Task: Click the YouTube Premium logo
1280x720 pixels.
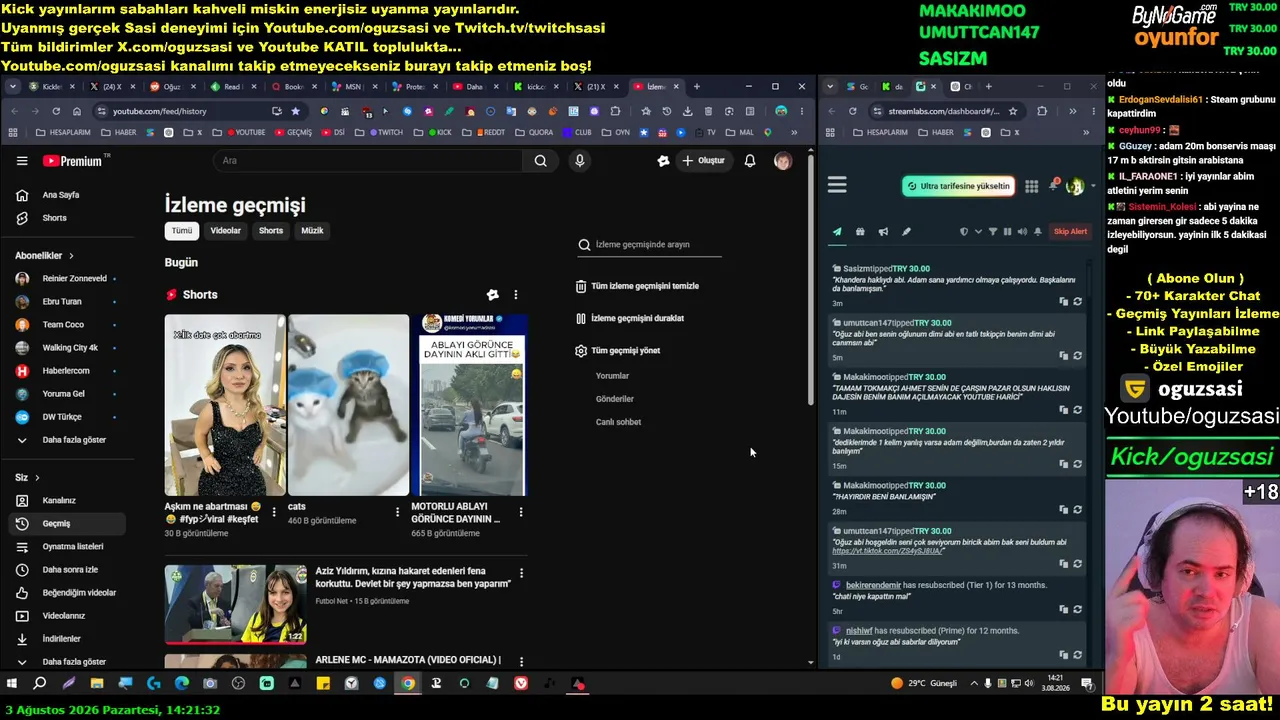Action: (73, 161)
